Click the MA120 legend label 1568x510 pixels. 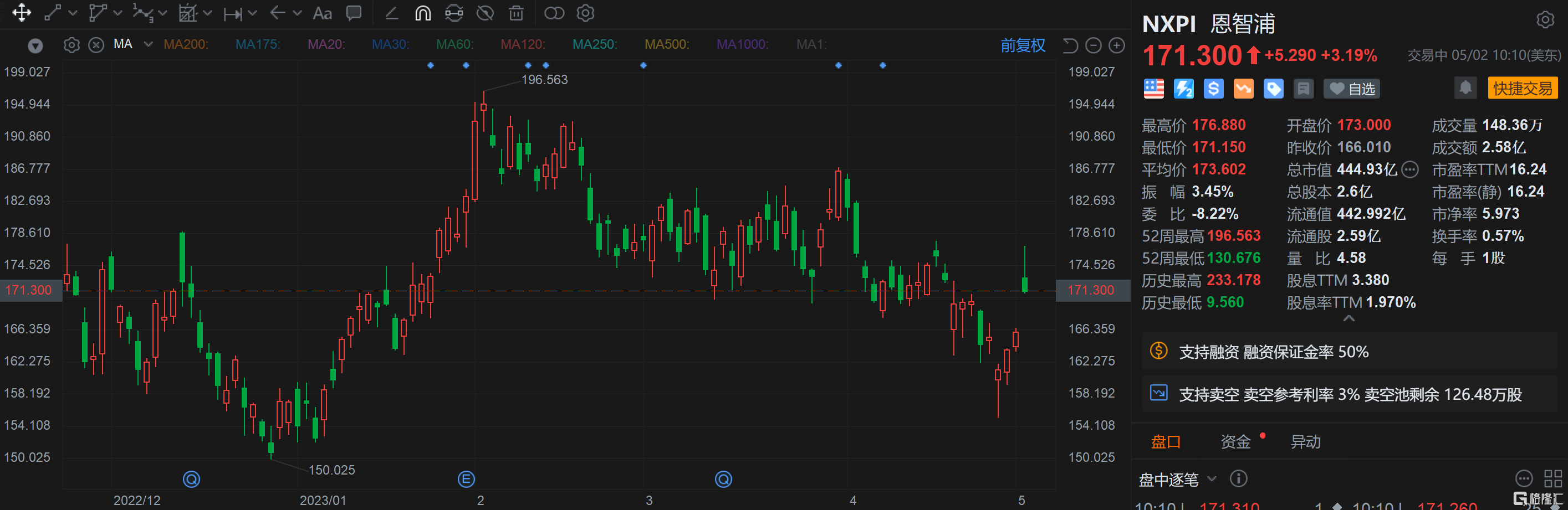pyautogui.click(x=523, y=44)
